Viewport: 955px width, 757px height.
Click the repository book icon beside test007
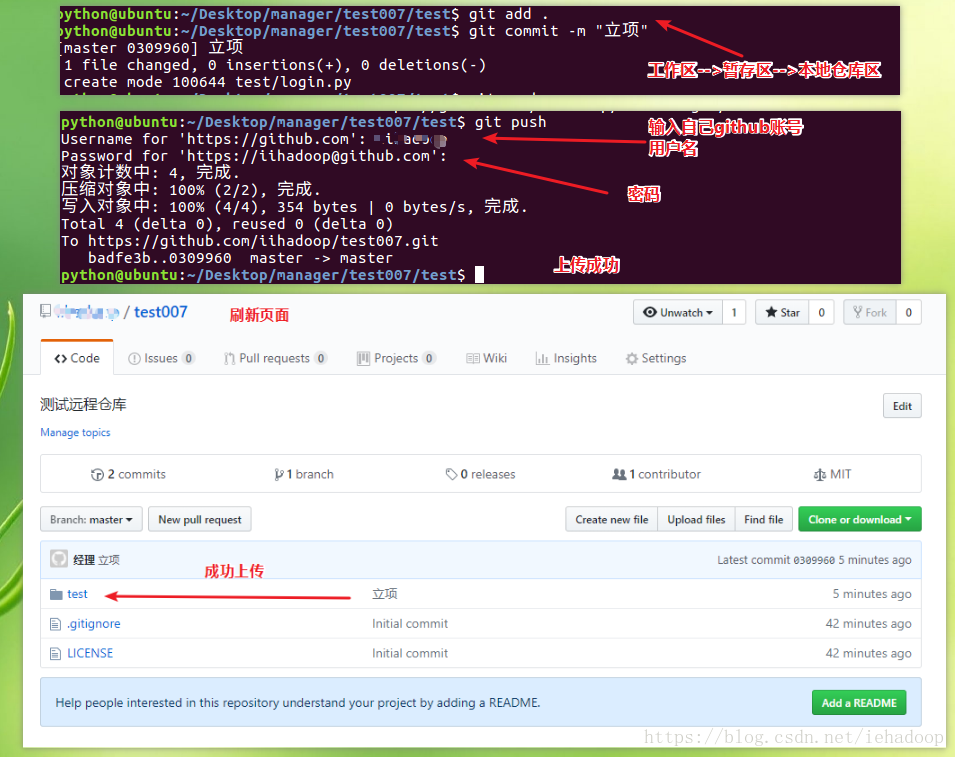45,311
